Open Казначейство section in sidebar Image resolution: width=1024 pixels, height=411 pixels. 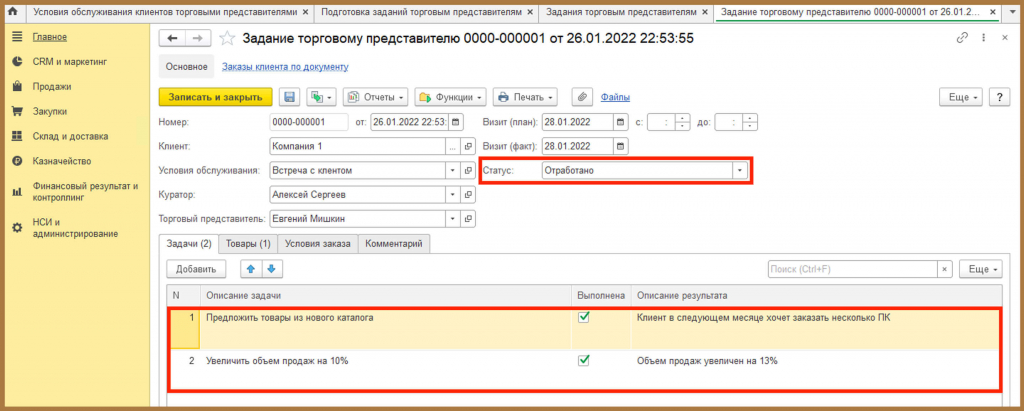pyautogui.click(x=62, y=161)
